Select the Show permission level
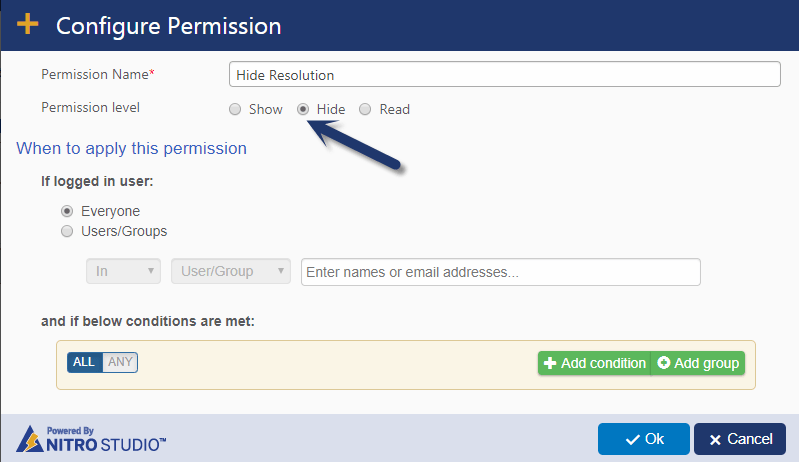 (235, 109)
